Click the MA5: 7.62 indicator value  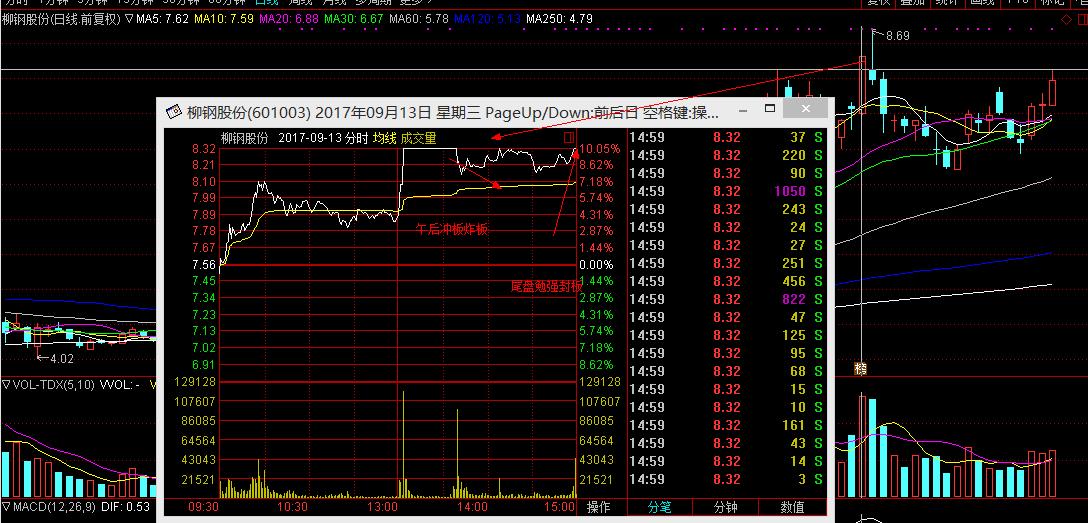[162, 19]
